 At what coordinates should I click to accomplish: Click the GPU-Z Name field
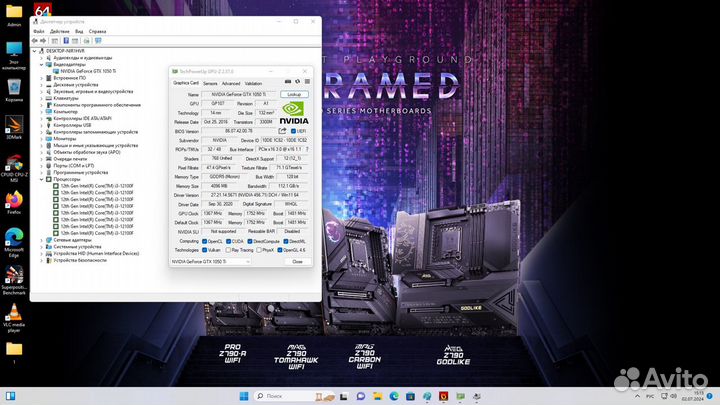(x=239, y=94)
